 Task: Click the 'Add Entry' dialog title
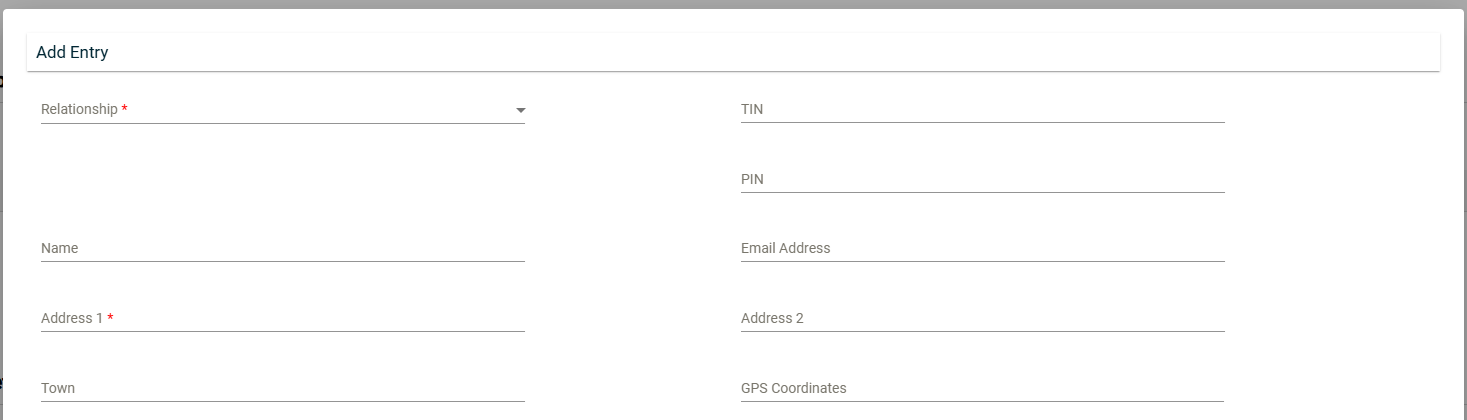coord(72,52)
